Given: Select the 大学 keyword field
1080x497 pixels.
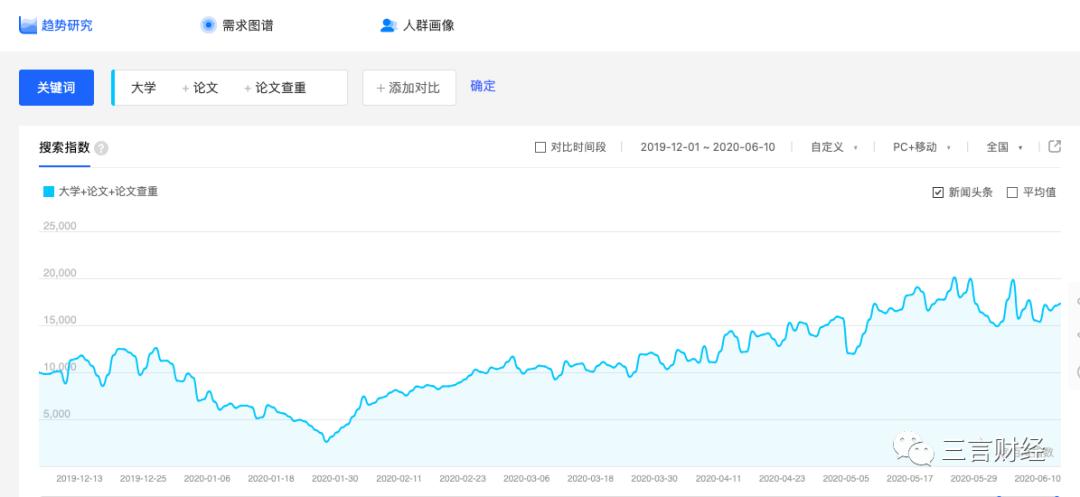Looking at the screenshot, I should tap(143, 87).
